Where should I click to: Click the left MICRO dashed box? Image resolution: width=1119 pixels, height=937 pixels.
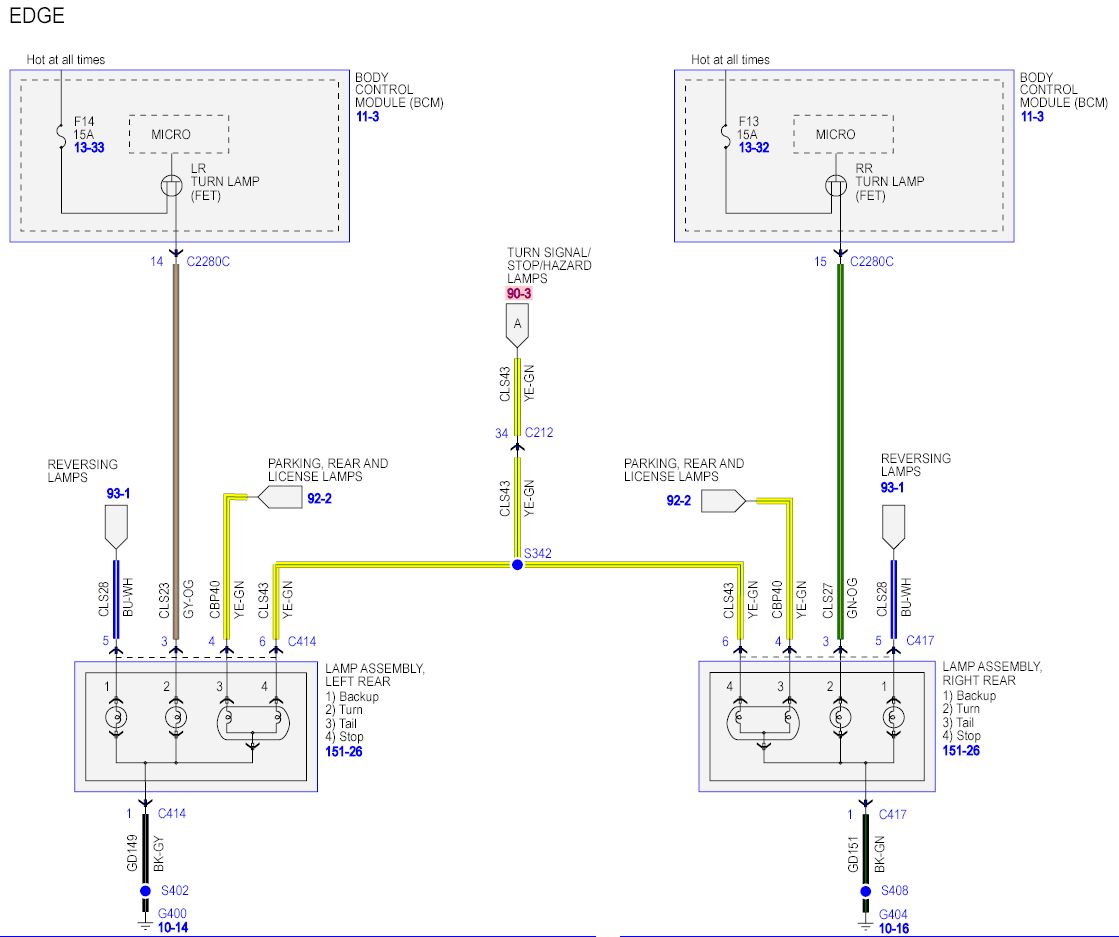[178, 134]
